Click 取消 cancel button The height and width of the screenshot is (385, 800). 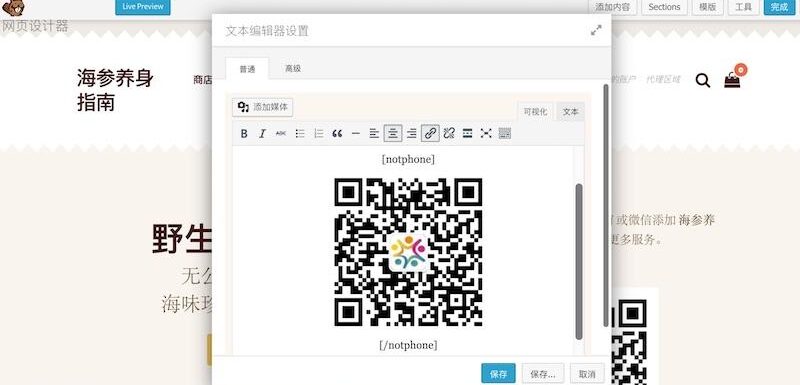click(587, 374)
